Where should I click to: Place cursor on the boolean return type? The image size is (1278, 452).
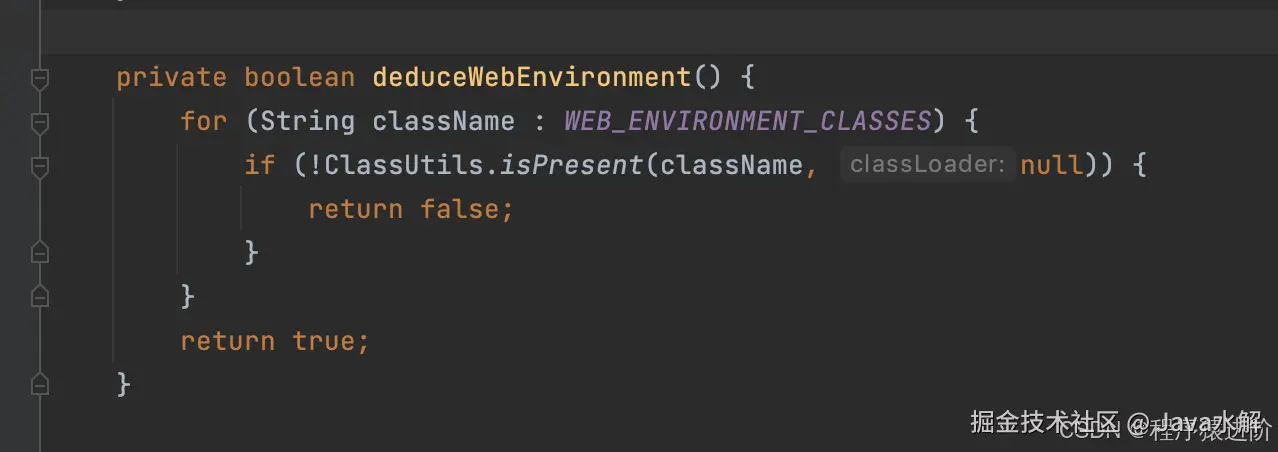(299, 78)
